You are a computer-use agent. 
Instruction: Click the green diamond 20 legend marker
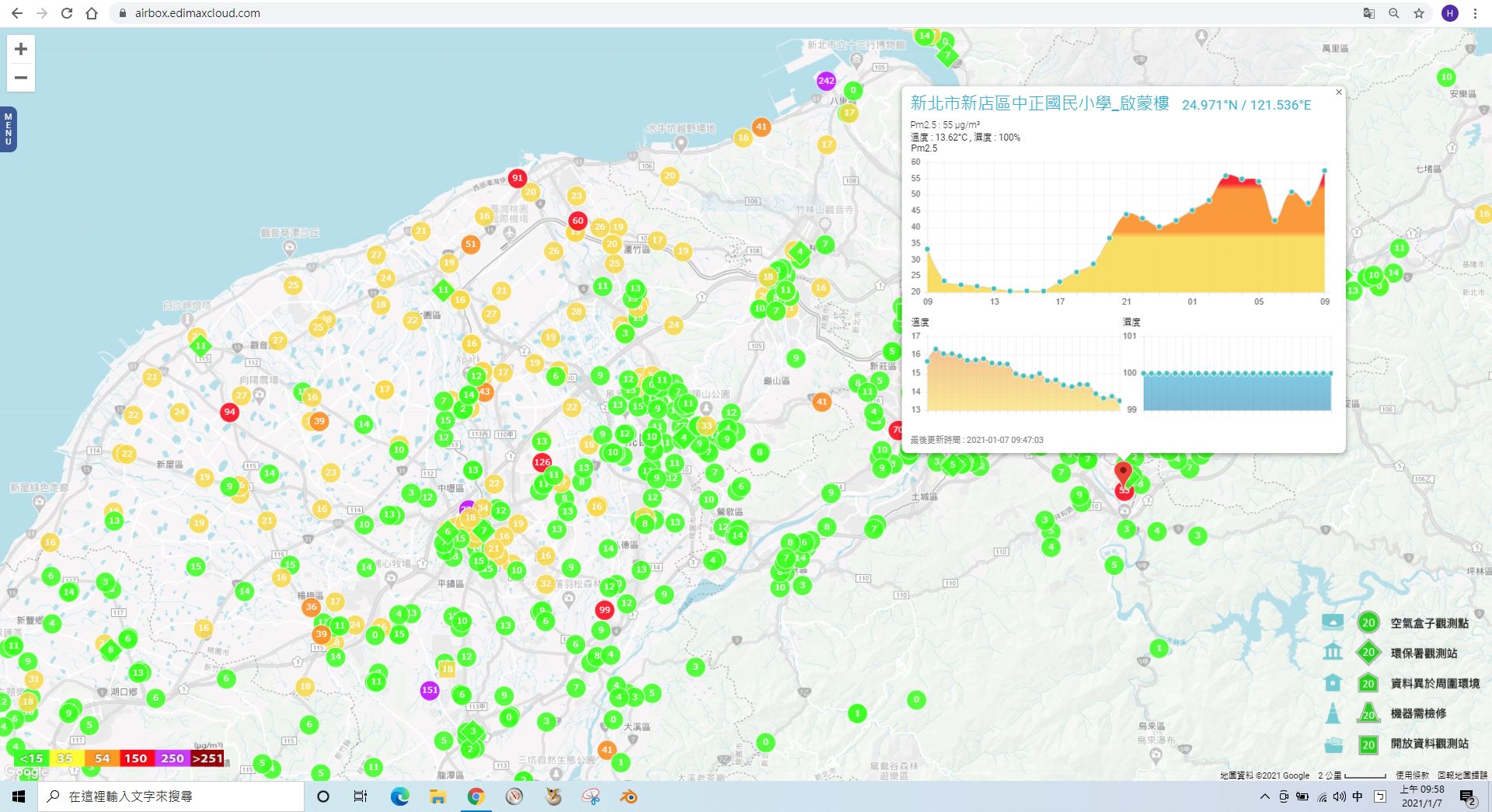[1368, 653]
